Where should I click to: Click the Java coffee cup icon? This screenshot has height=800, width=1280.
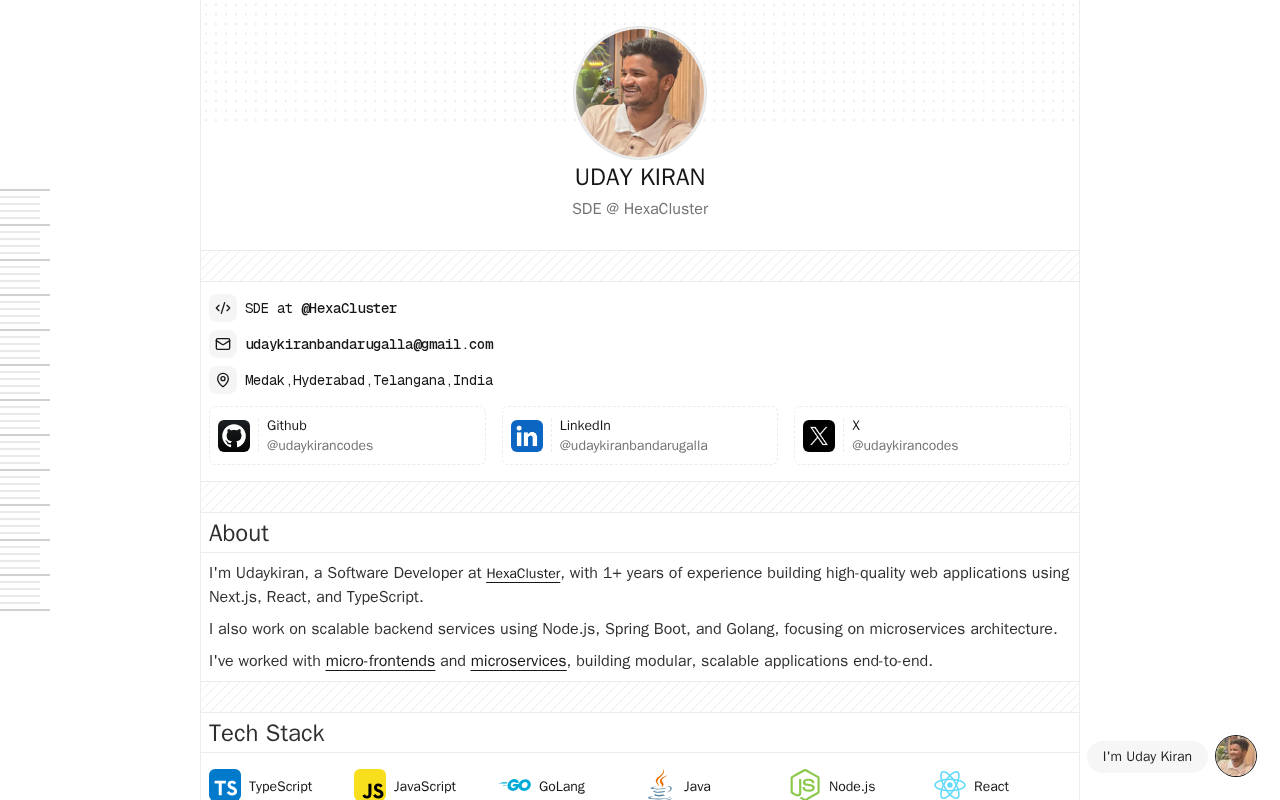pos(660,785)
